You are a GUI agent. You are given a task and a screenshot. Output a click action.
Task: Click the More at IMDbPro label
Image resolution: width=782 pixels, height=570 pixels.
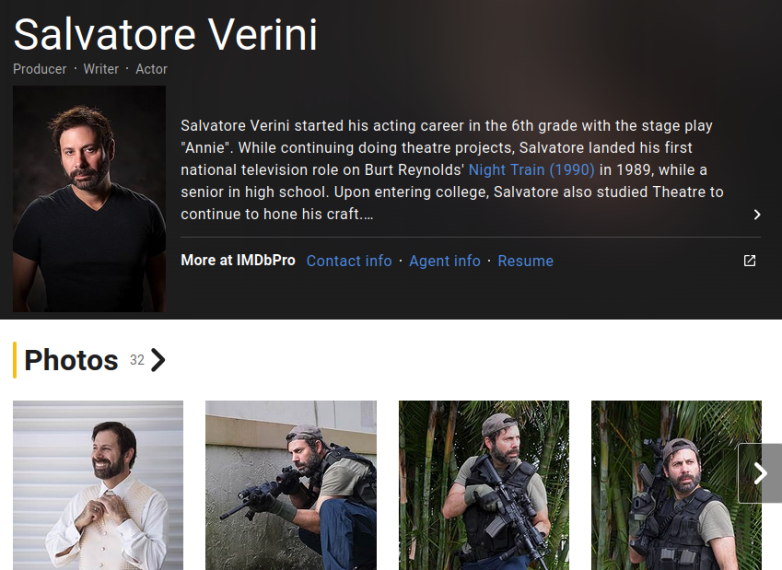(238, 260)
